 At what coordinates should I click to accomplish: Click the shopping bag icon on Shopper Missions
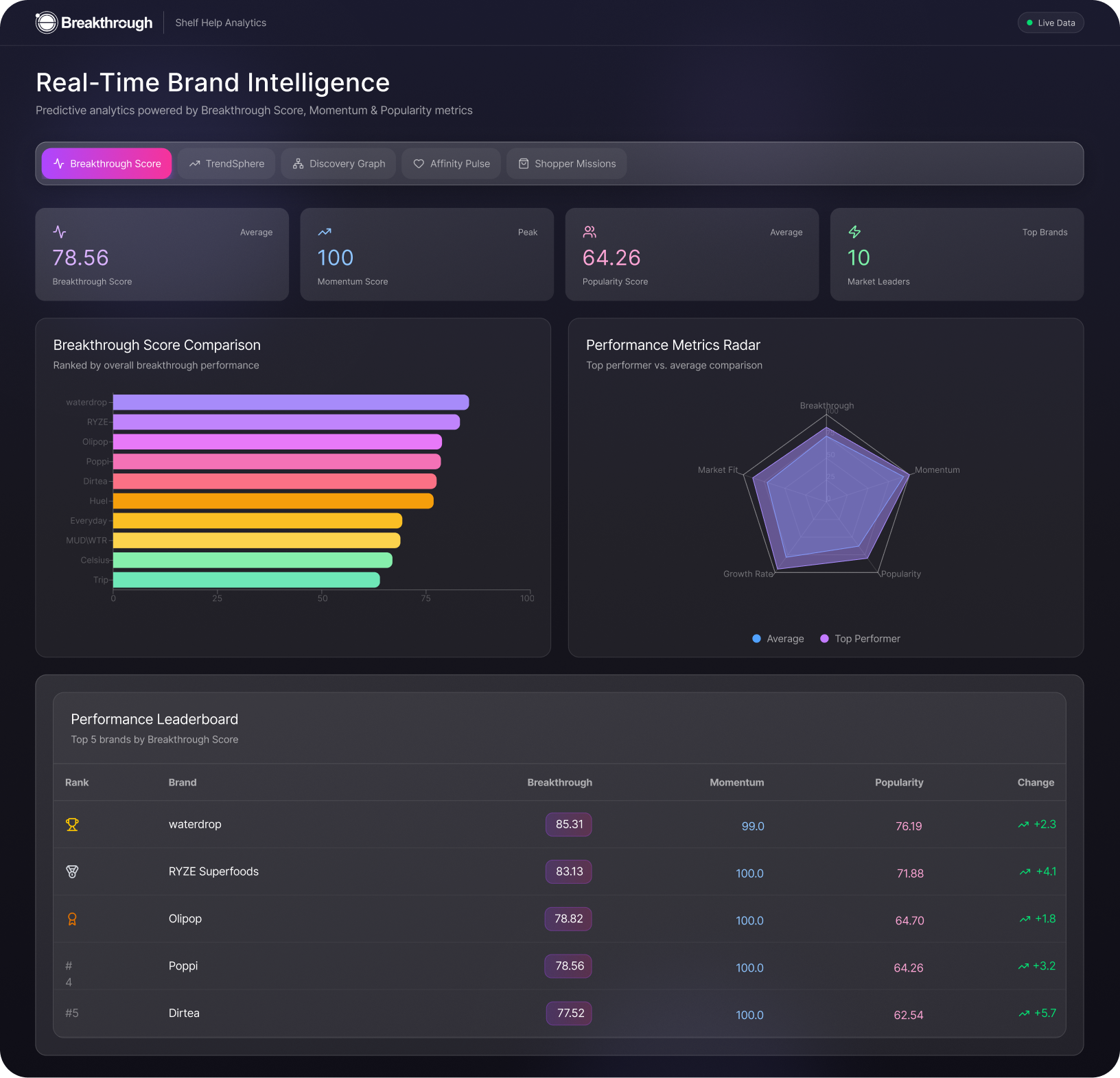coord(524,163)
